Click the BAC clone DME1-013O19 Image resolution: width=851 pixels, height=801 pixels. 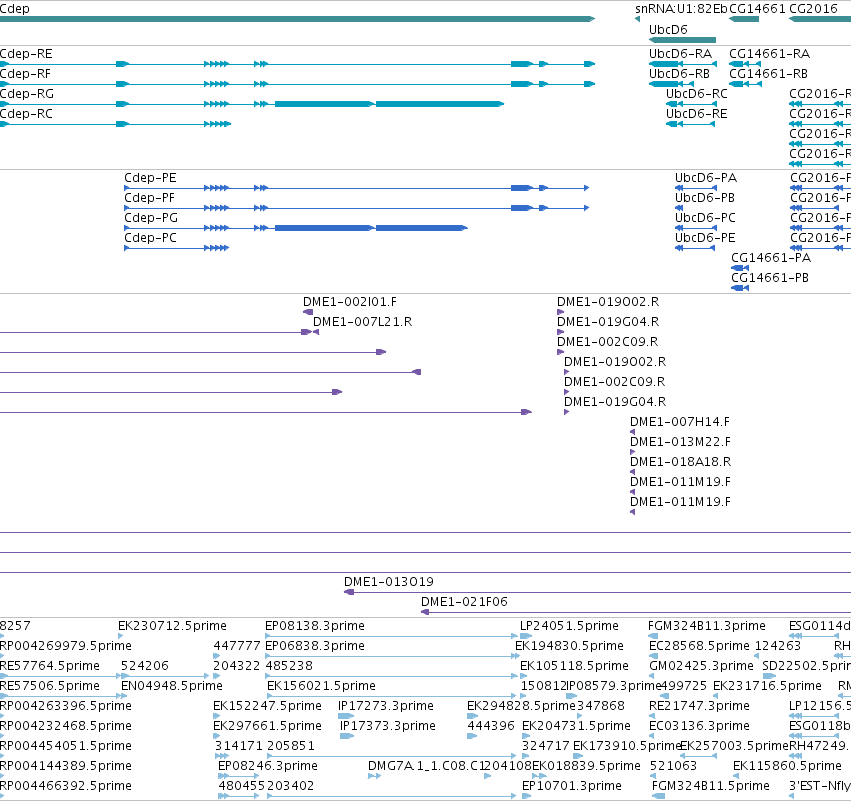pos(389,582)
